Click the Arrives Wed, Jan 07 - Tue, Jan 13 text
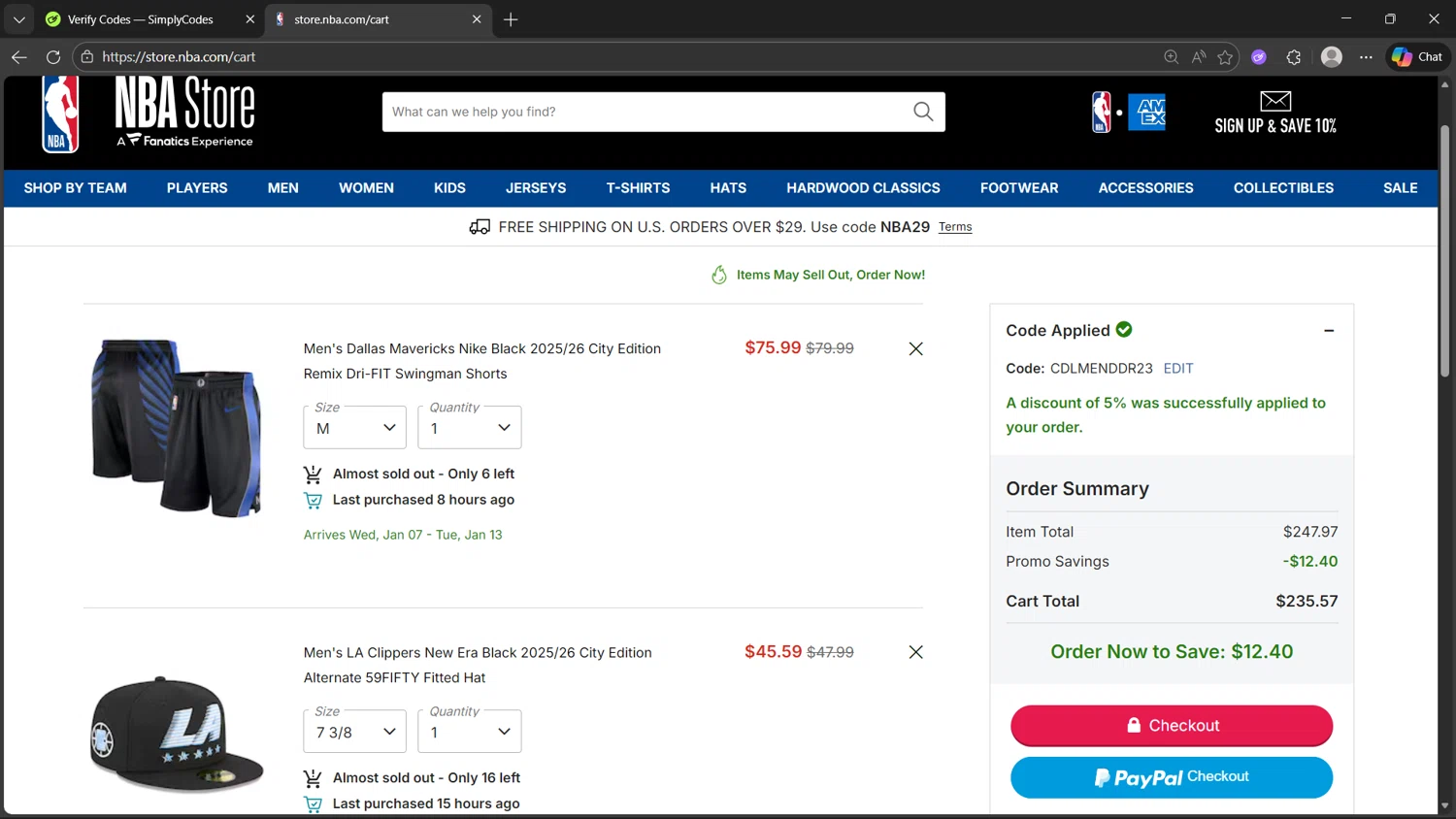Screen dimensions: 1456x819 [x=403, y=535]
